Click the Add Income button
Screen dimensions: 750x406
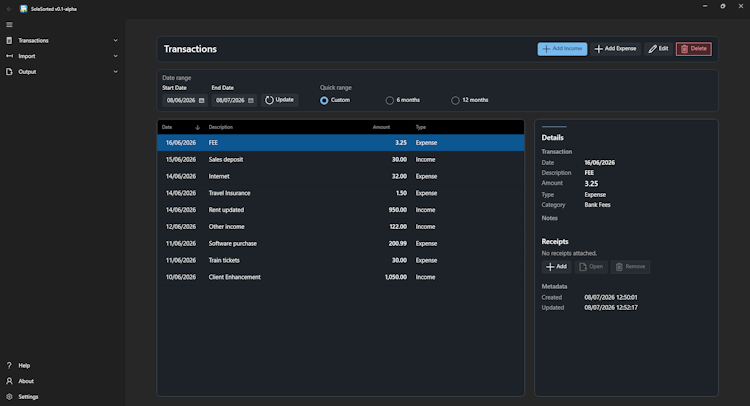[562, 49]
